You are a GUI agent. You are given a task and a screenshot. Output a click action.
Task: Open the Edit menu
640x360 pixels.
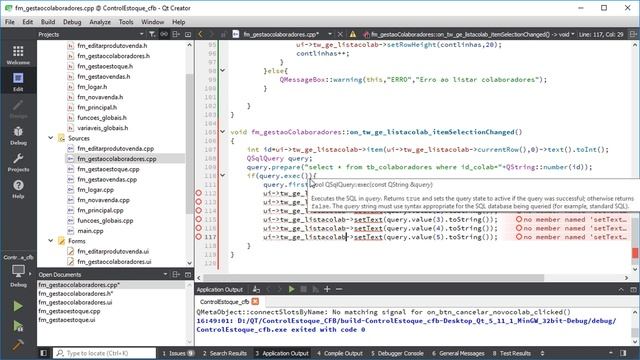28,22
